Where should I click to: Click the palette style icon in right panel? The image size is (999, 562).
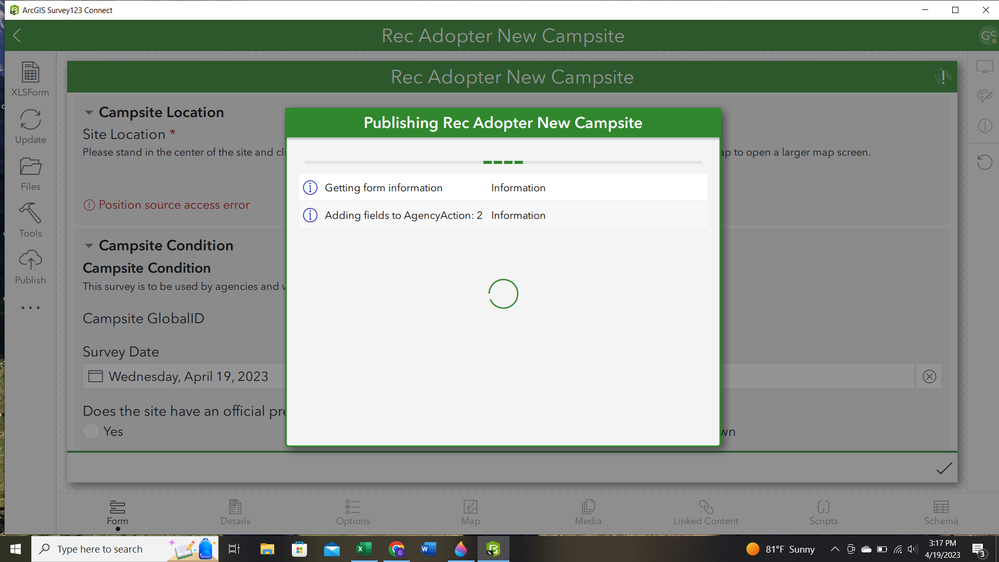coord(984,96)
